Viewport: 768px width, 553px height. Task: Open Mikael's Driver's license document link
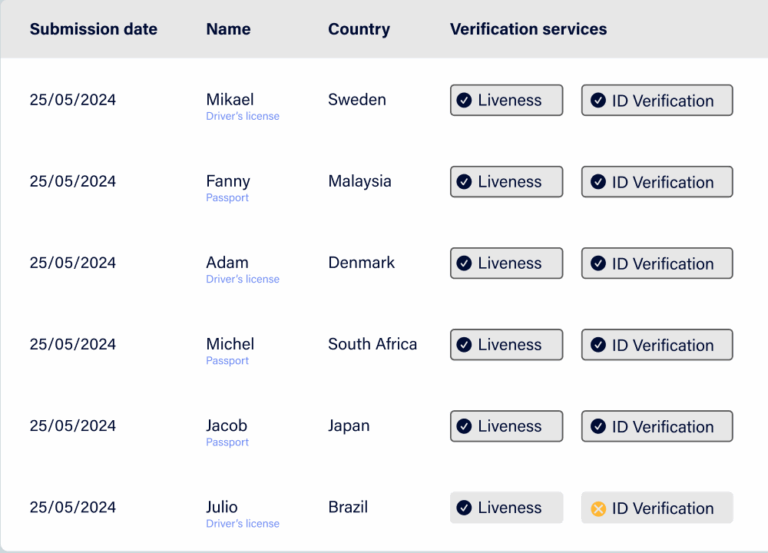[x=242, y=116]
